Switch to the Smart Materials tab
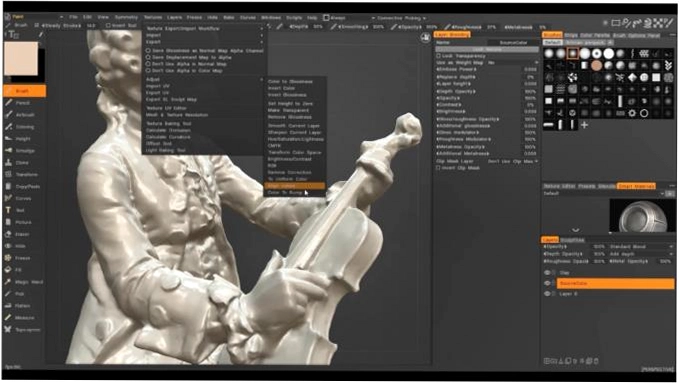 point(636,186)
